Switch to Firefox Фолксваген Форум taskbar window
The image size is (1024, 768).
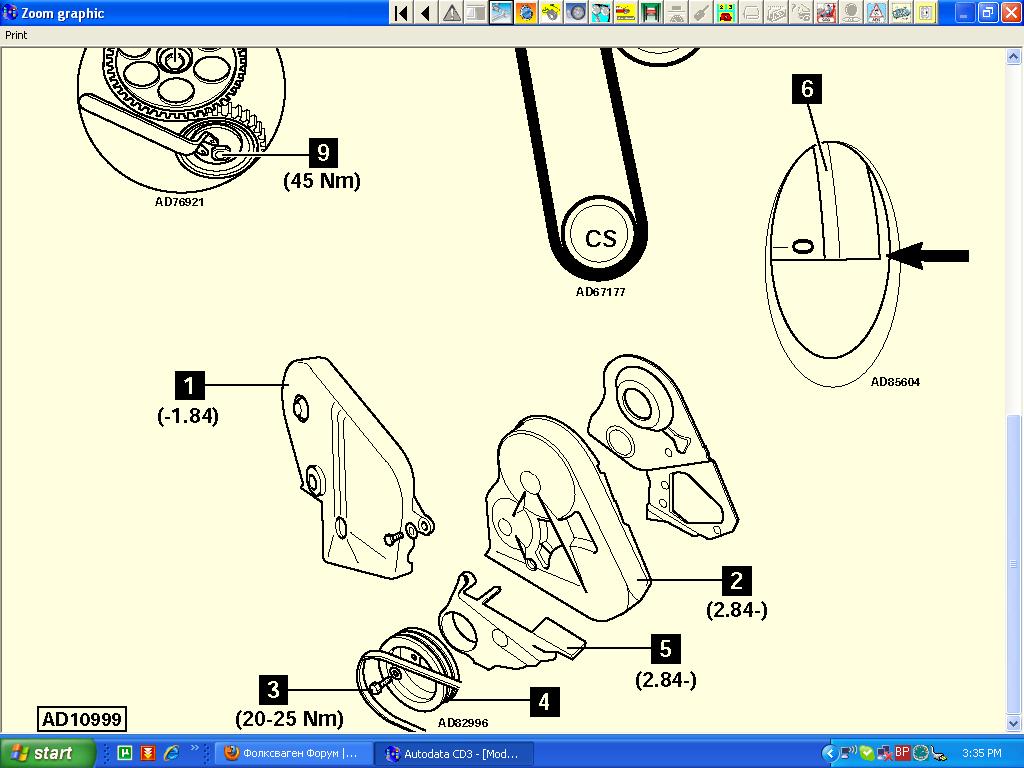pyautogui.click(x=292, y=753)
